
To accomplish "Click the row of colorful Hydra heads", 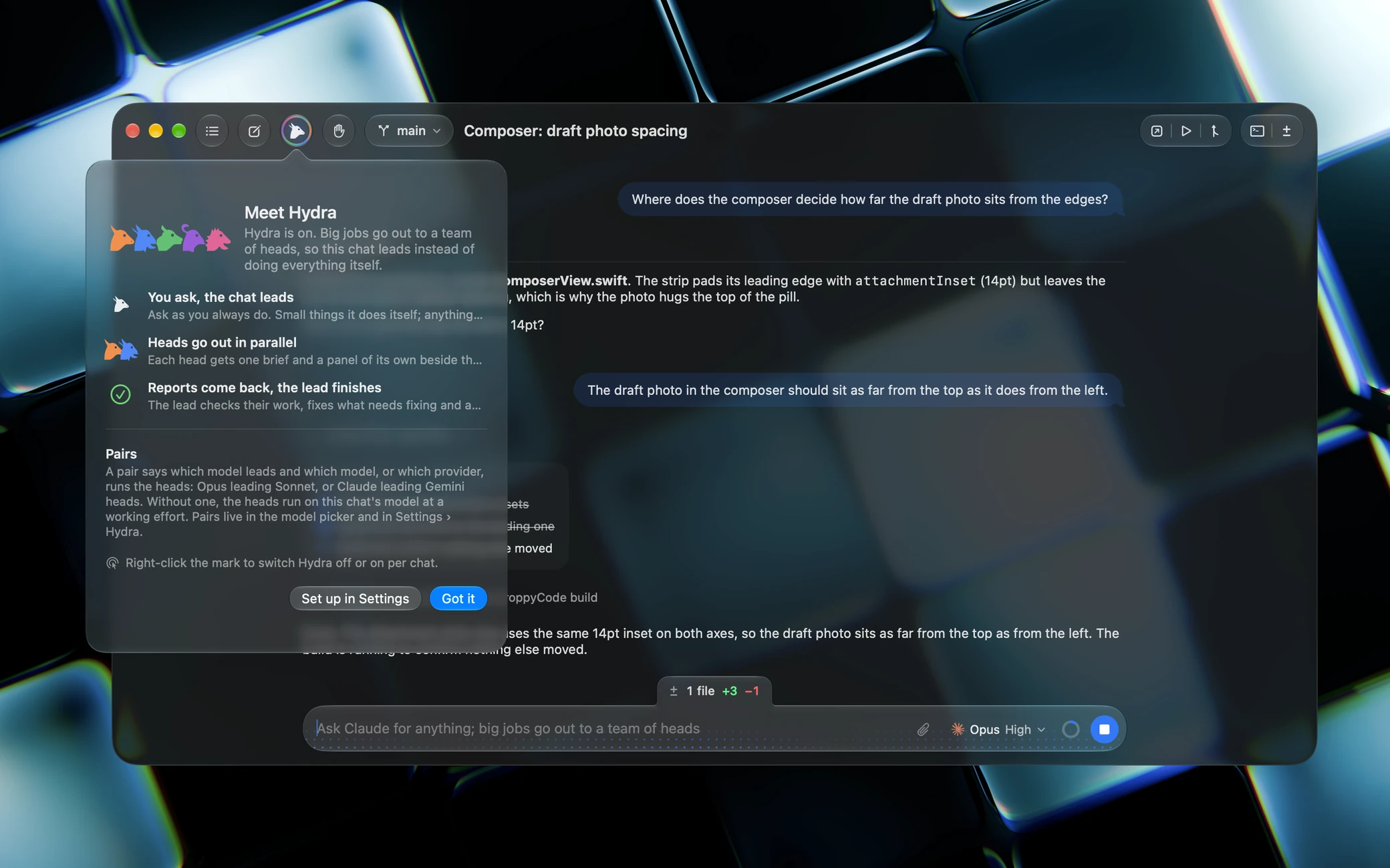I will pyautogui.click(x=170, y=238).
